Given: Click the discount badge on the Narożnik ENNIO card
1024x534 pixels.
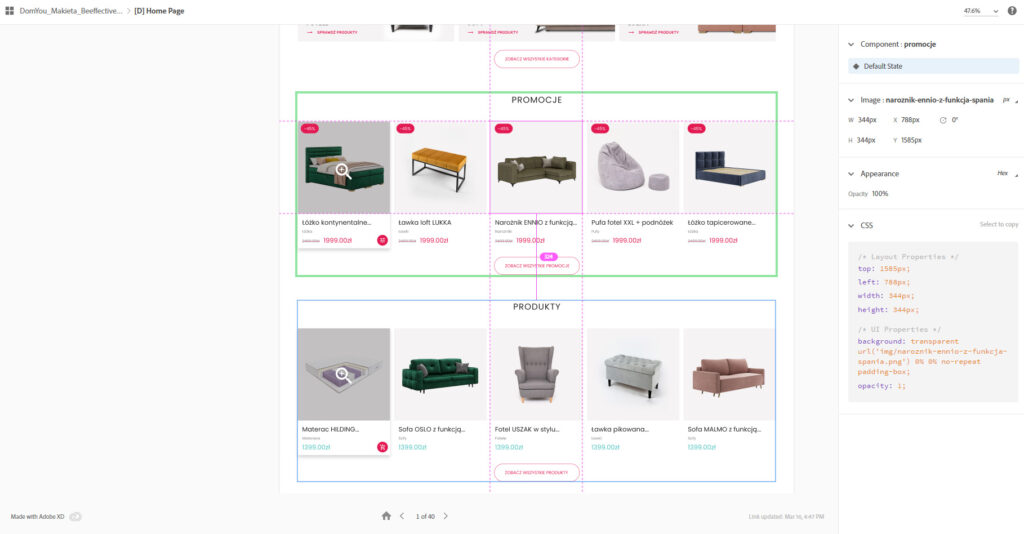Looking at the screenshot, I should click(x=503, y=129).
